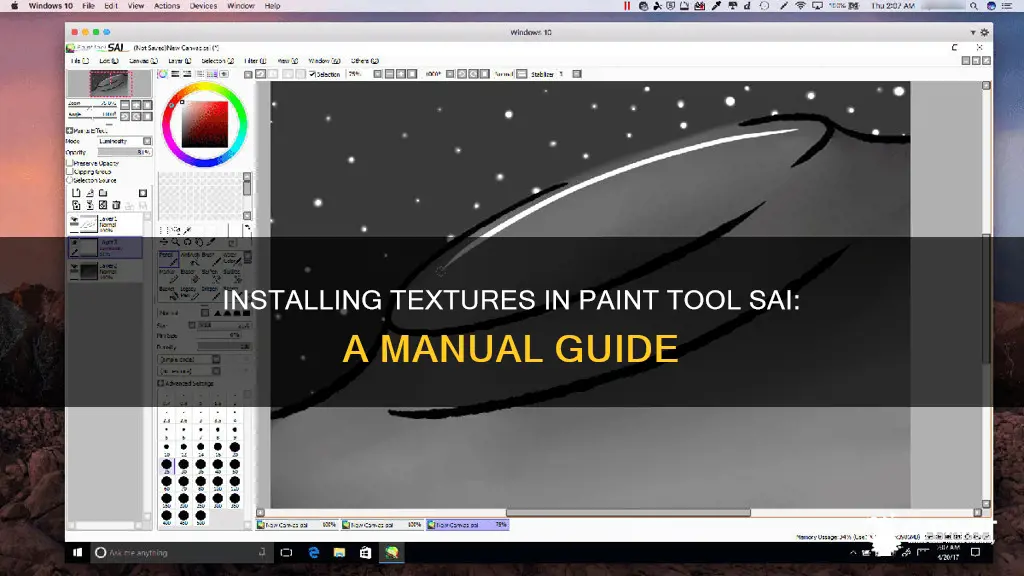Viewport: 1024px width, 576px height.
Task: Create a new layer folder
Action: (103, 193)
